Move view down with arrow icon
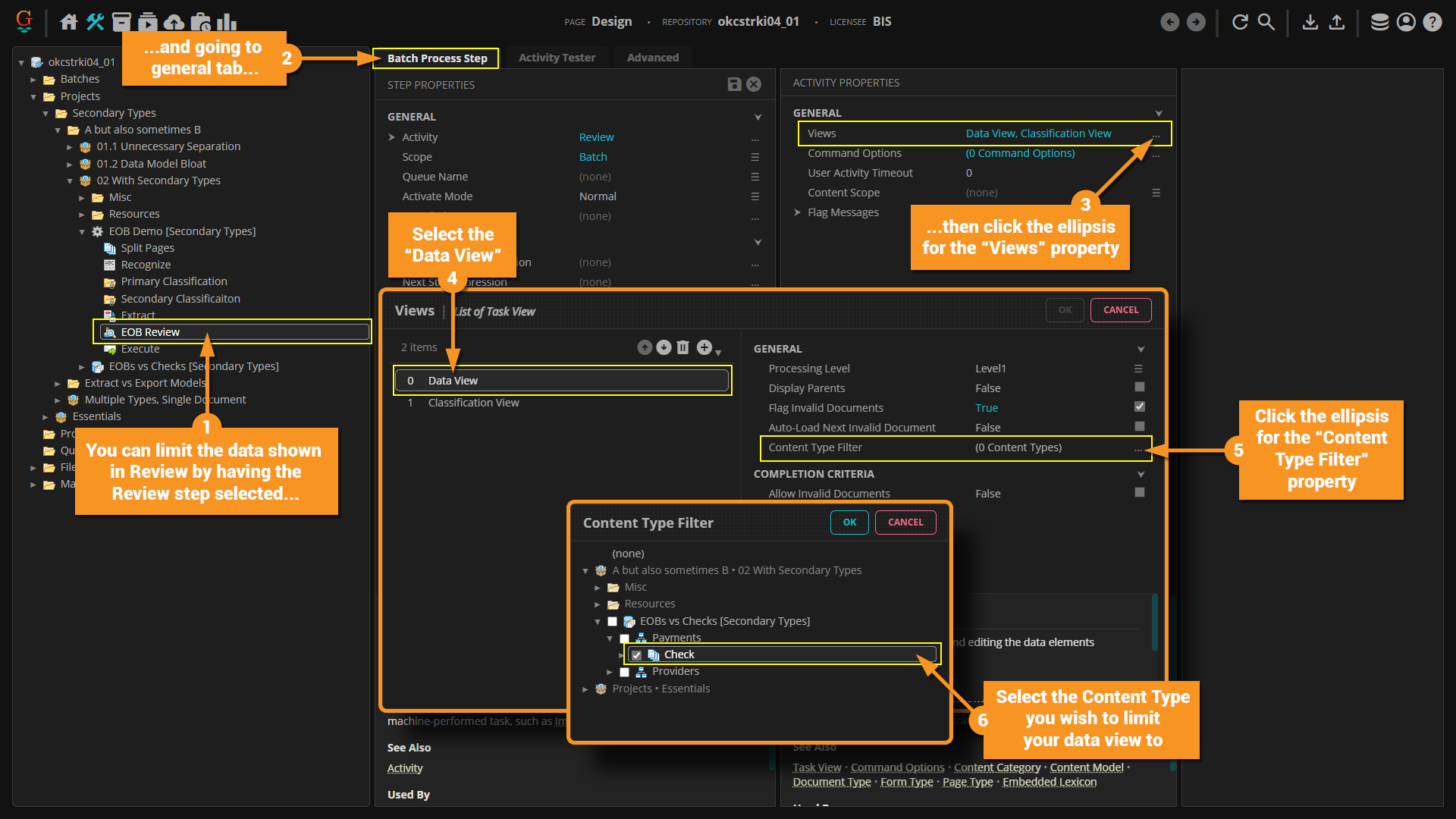Image resolution: width=1456 pixels, height=819 pixels. pyautogui.click(x=664, y=347)
